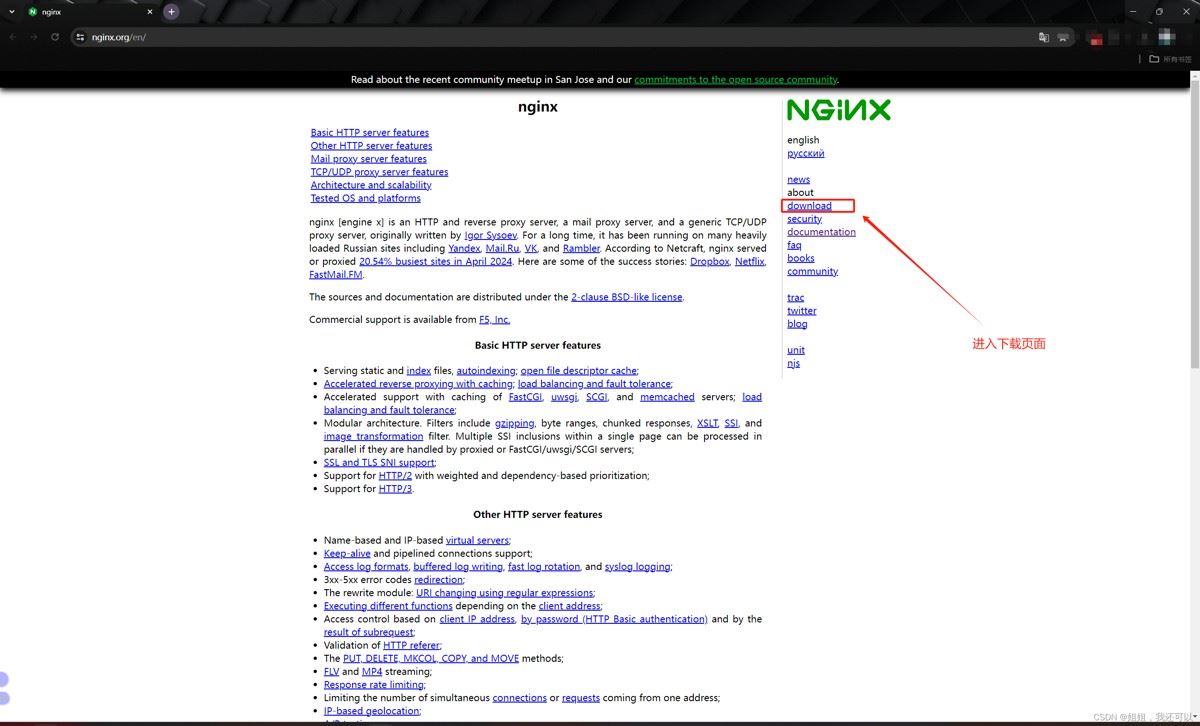Open the F5, Inc. link
Image resolution: width=1200 pixels, height=726 pixels.
[494, 320]
